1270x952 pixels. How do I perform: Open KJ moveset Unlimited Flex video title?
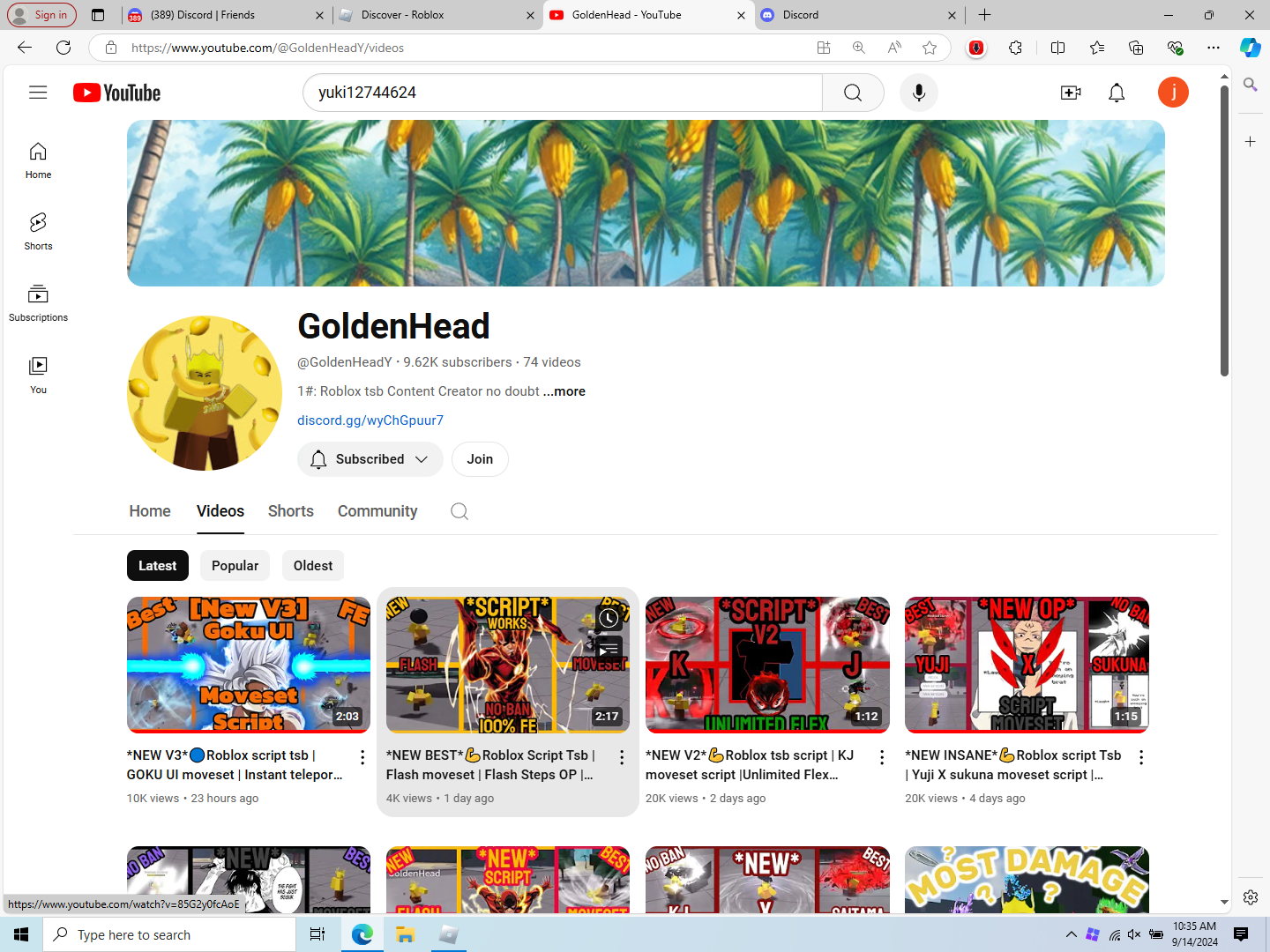[750, 765]
